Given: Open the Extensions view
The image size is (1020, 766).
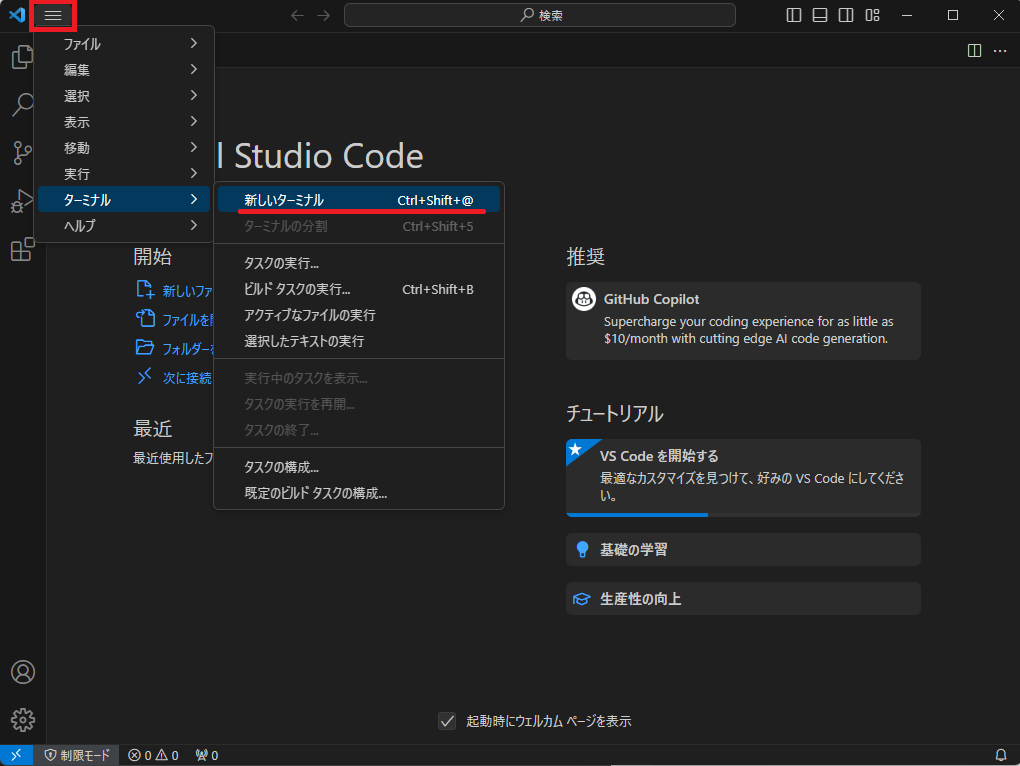Looking at the screenshot, I should (23, 249).
